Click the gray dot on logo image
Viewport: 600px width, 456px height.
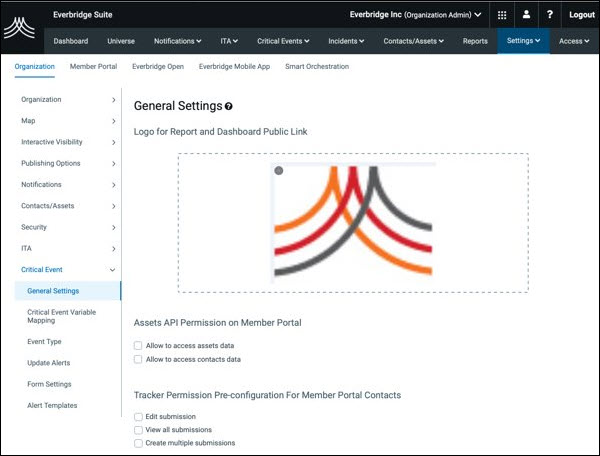pos(279,171)
